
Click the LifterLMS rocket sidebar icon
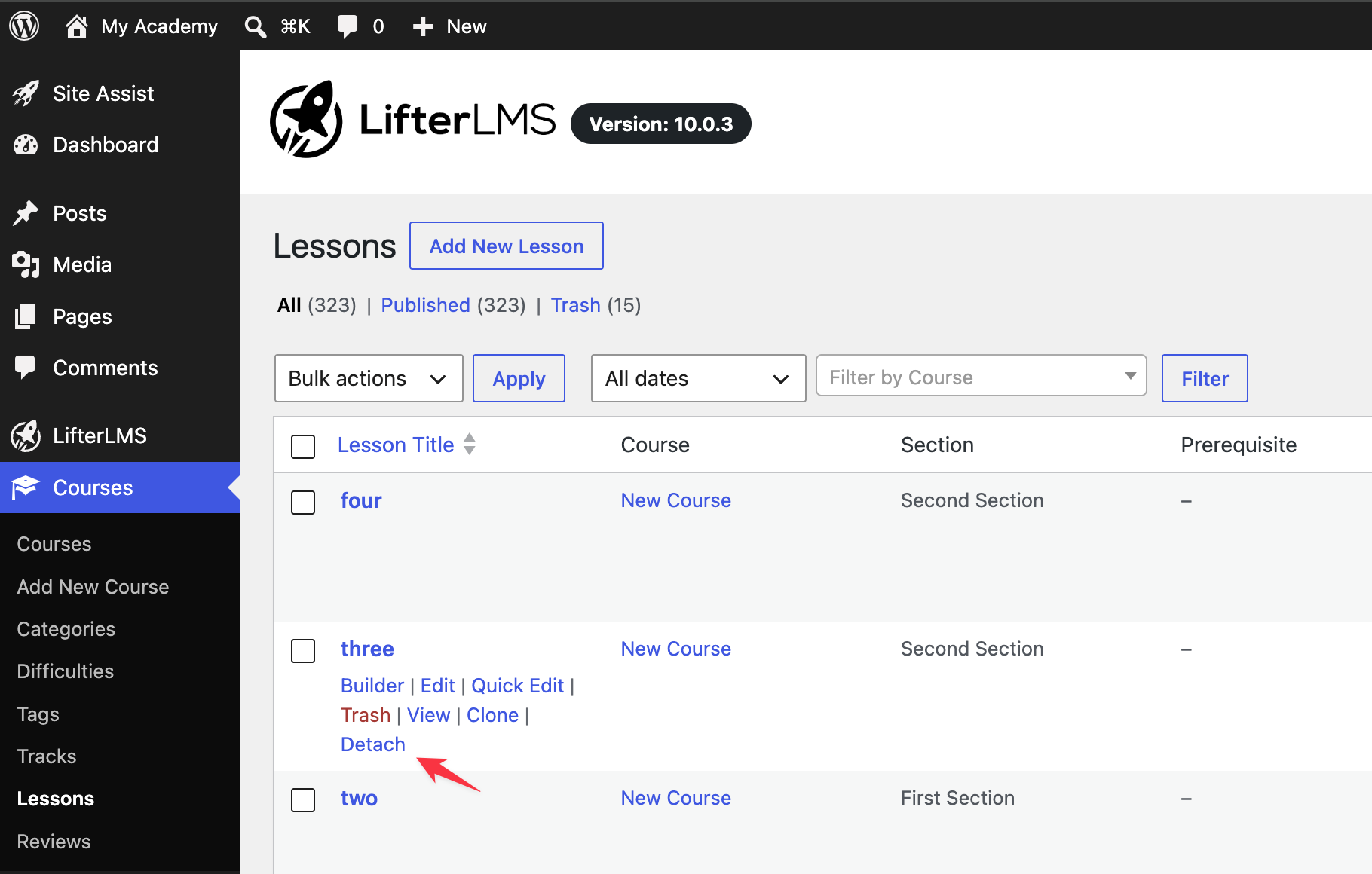26,435
